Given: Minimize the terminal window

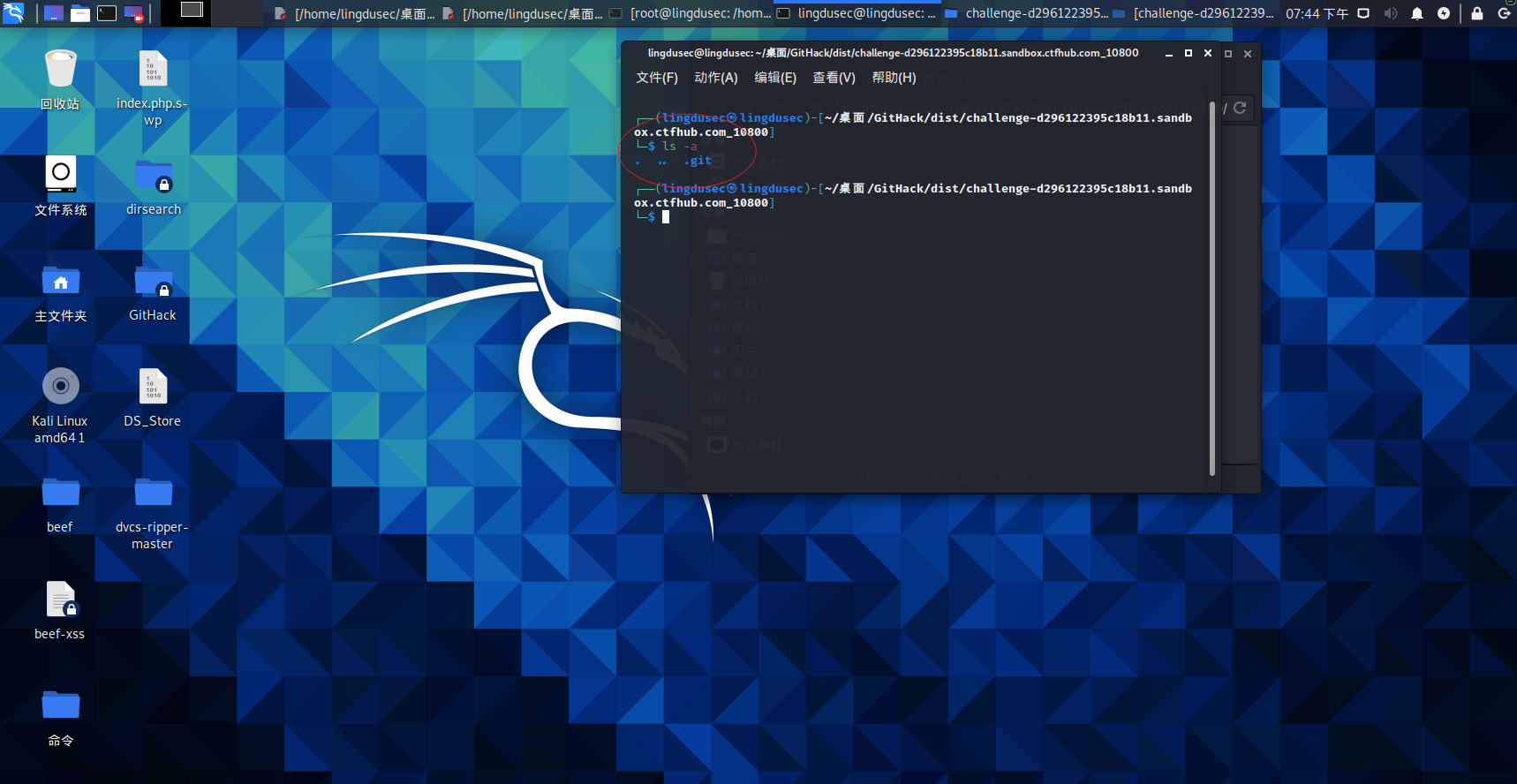Looking at the screenshot, I should (x=1169, y=54).
